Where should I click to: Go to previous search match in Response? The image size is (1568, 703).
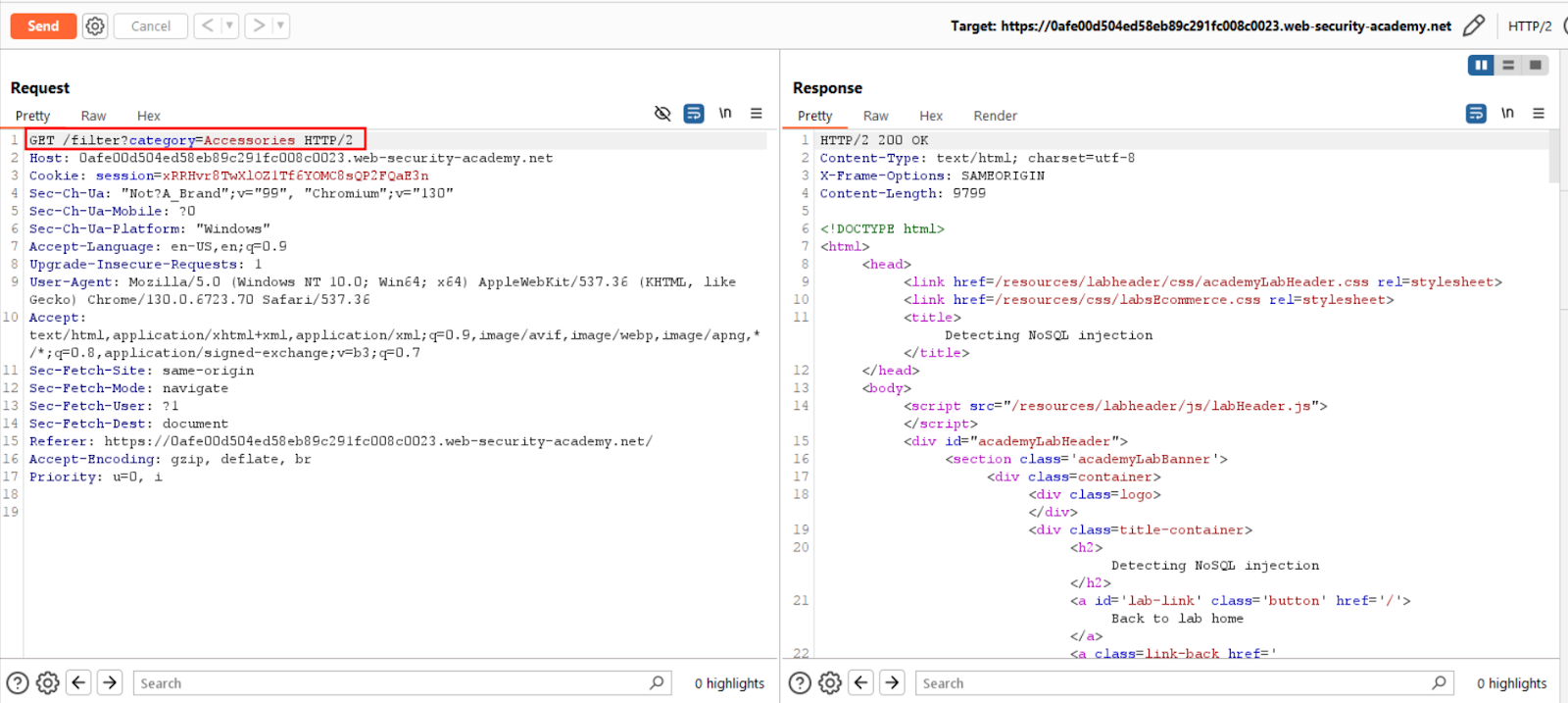click(861, 682)
